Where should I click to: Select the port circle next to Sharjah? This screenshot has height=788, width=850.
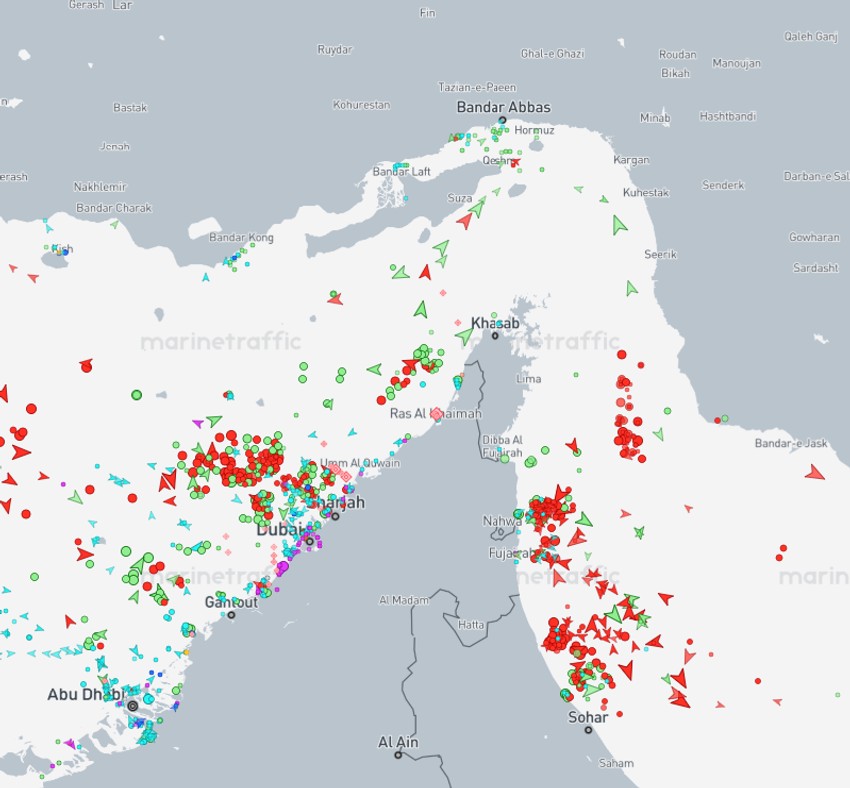tap(335, 517)
